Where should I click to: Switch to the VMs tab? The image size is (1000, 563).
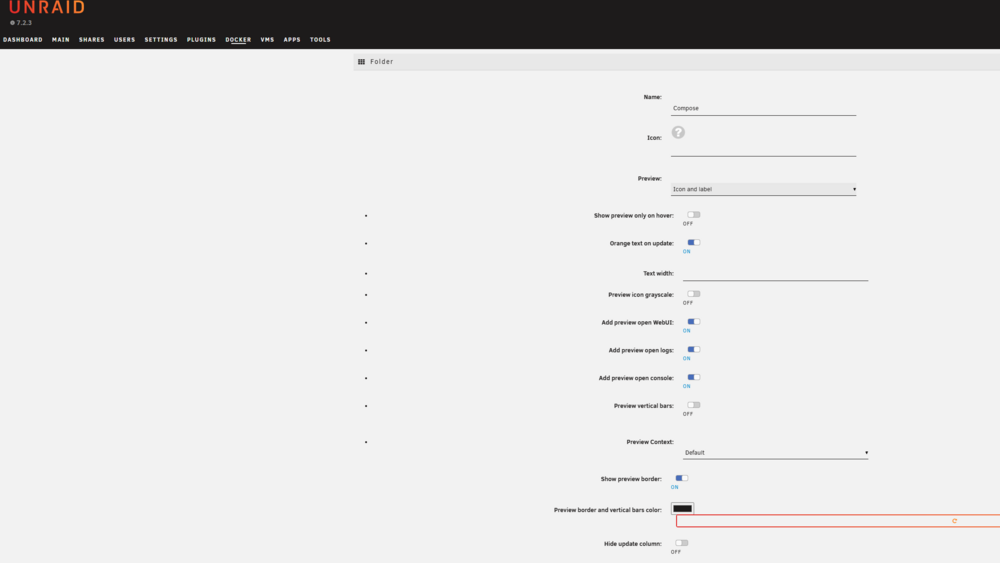coord(267,40)
